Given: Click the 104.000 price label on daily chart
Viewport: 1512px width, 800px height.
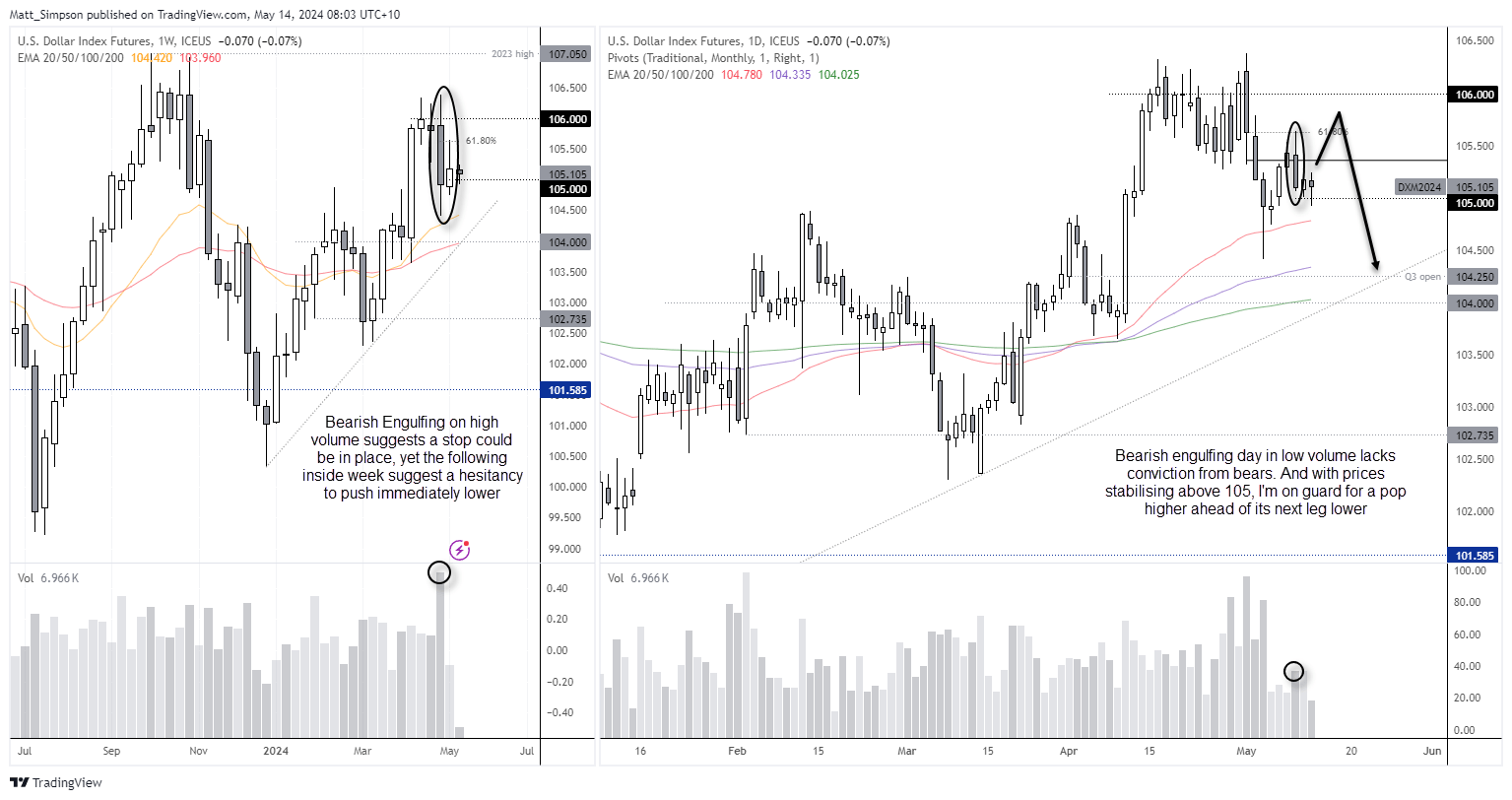Looking at the screenshot, I should coord(1475,303).
